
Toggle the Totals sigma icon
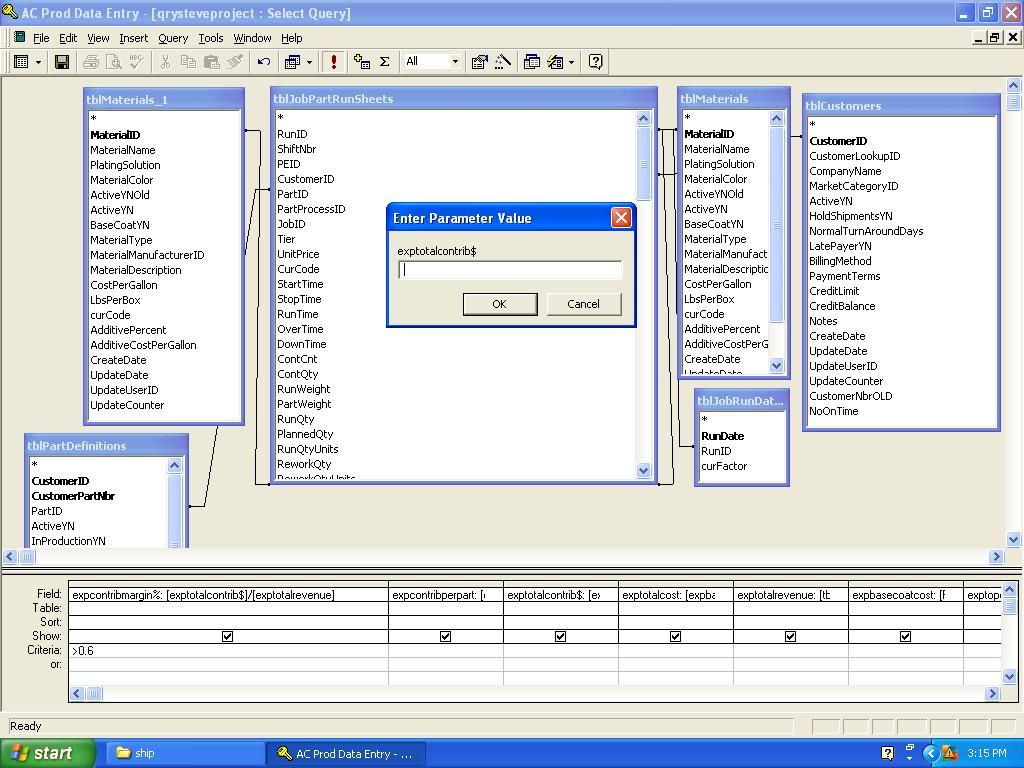(x=384, y=62)
